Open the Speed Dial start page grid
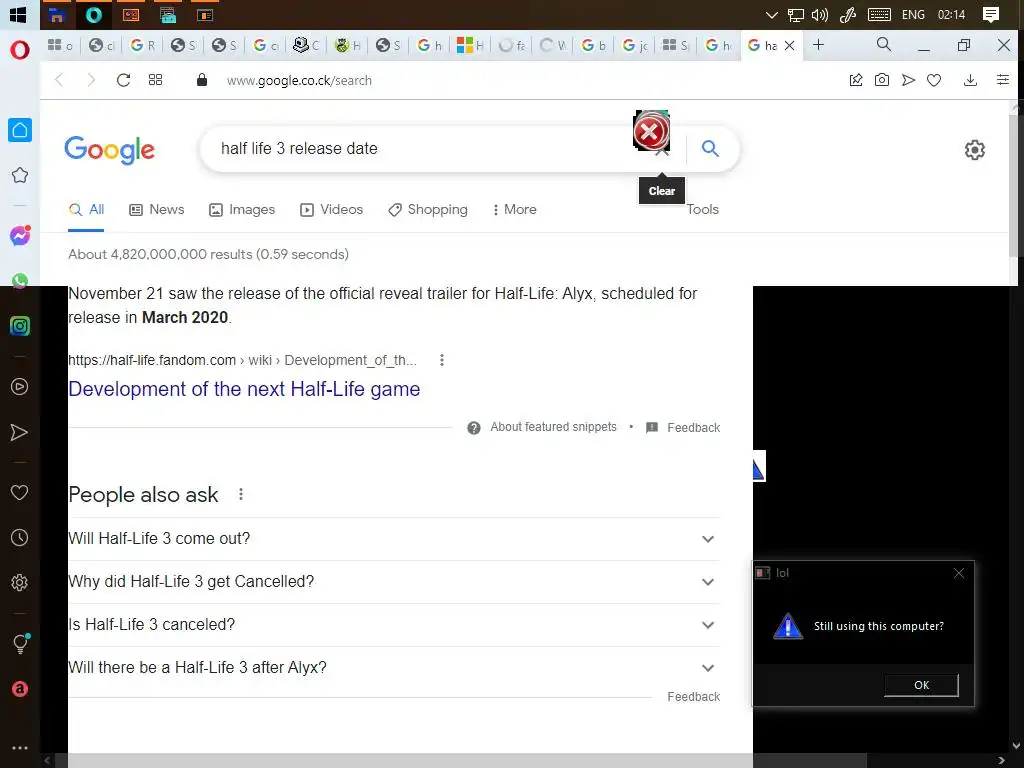 coord(155,80)
